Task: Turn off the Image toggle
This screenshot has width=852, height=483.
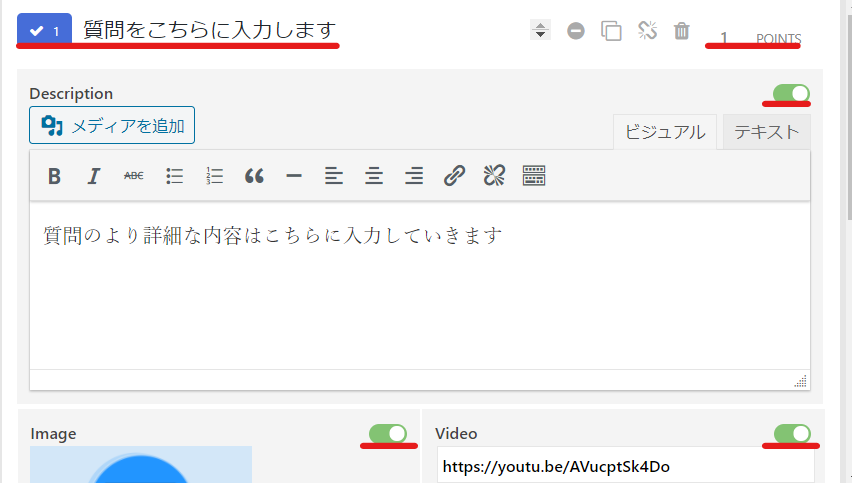Action: (388, 433)
